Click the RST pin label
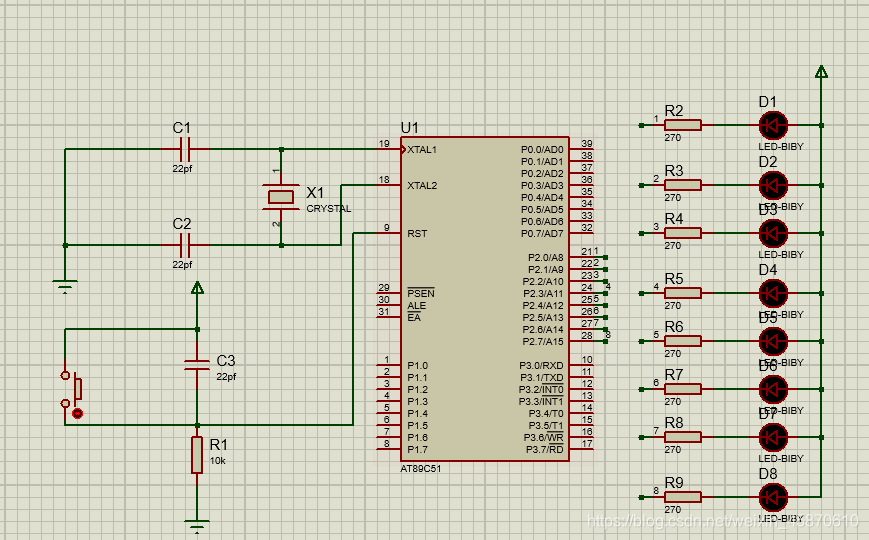 click(417, 234)
